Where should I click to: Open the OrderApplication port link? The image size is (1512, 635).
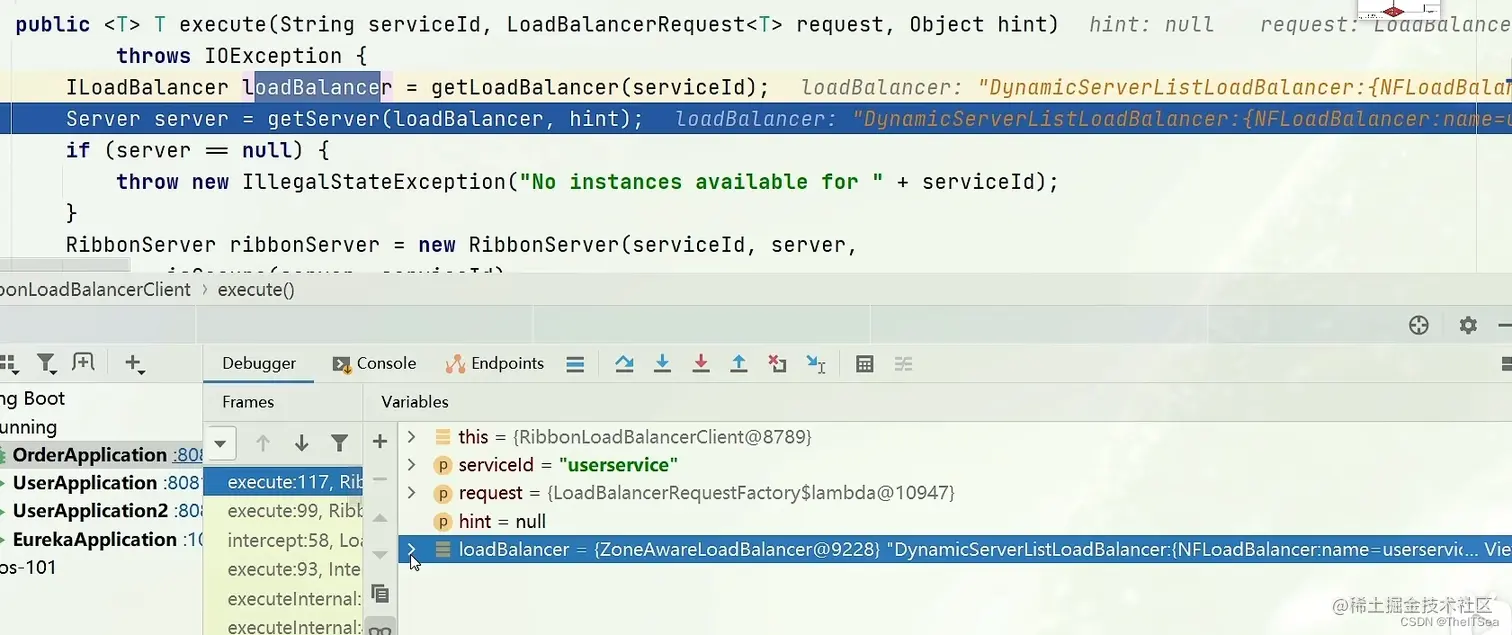189,456
